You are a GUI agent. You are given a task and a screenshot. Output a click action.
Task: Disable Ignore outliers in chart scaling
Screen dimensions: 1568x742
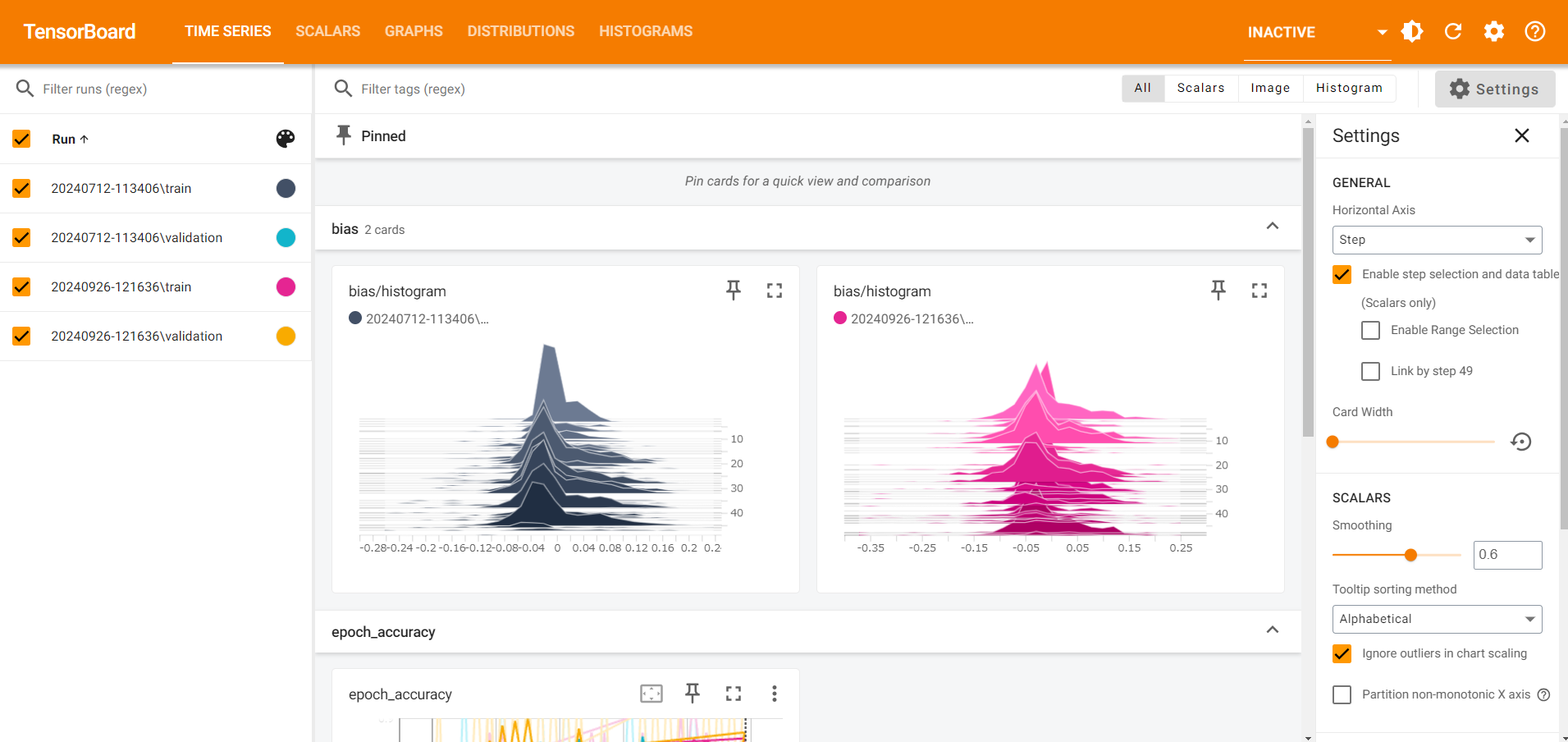point(1342,653)
